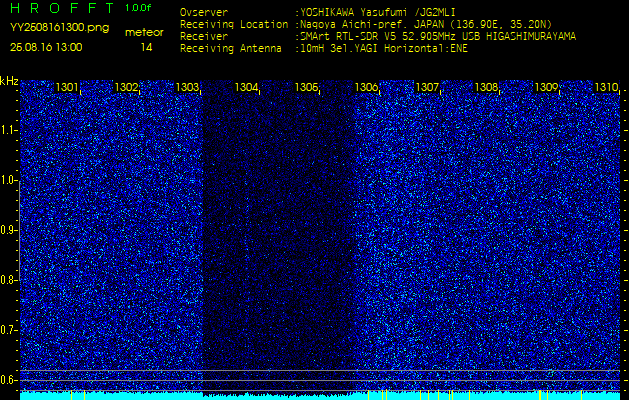Click the 0.9 kHz frequency label
The width and height of the screenshot is (629, 400).
tap(8, 230)
